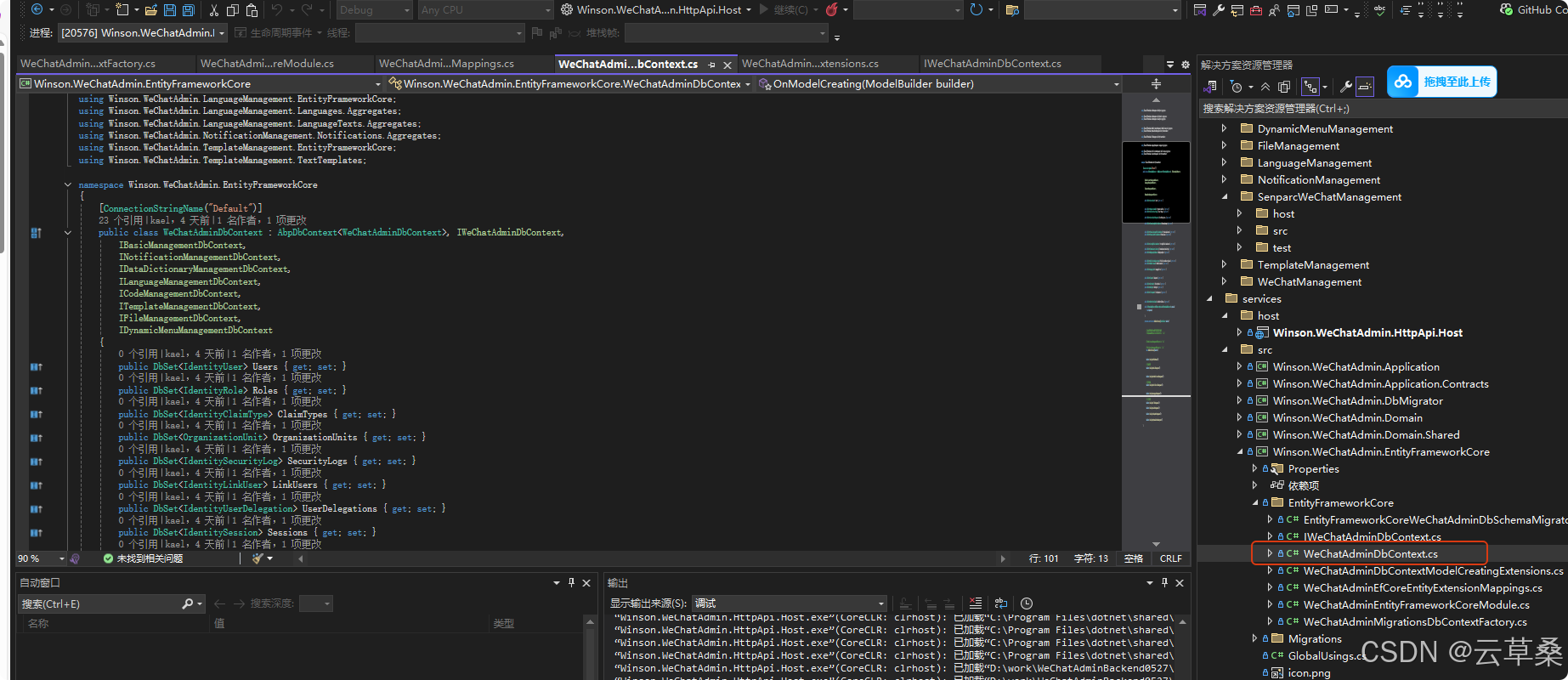
Task: Click Show All Files icon in Solution Explorer
Action: click(1284, 87)
